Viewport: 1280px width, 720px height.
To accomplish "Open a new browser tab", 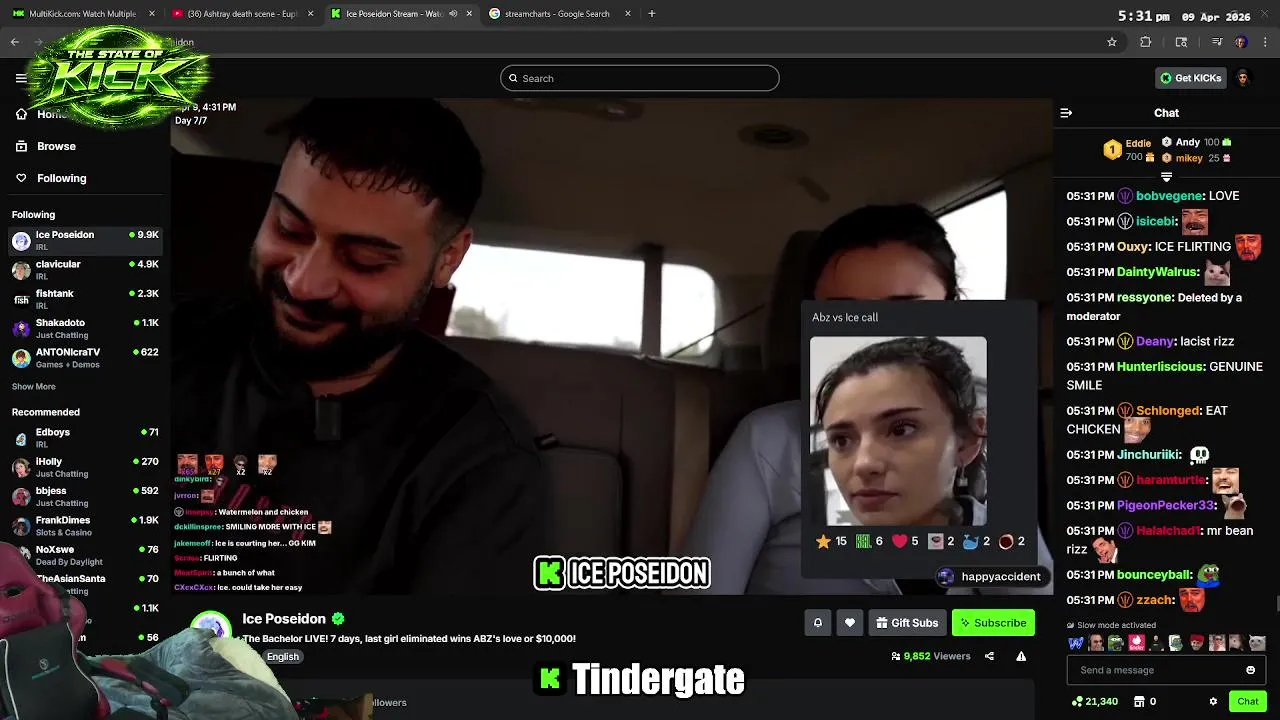I will pyautogui.click(x=652, y=14).
